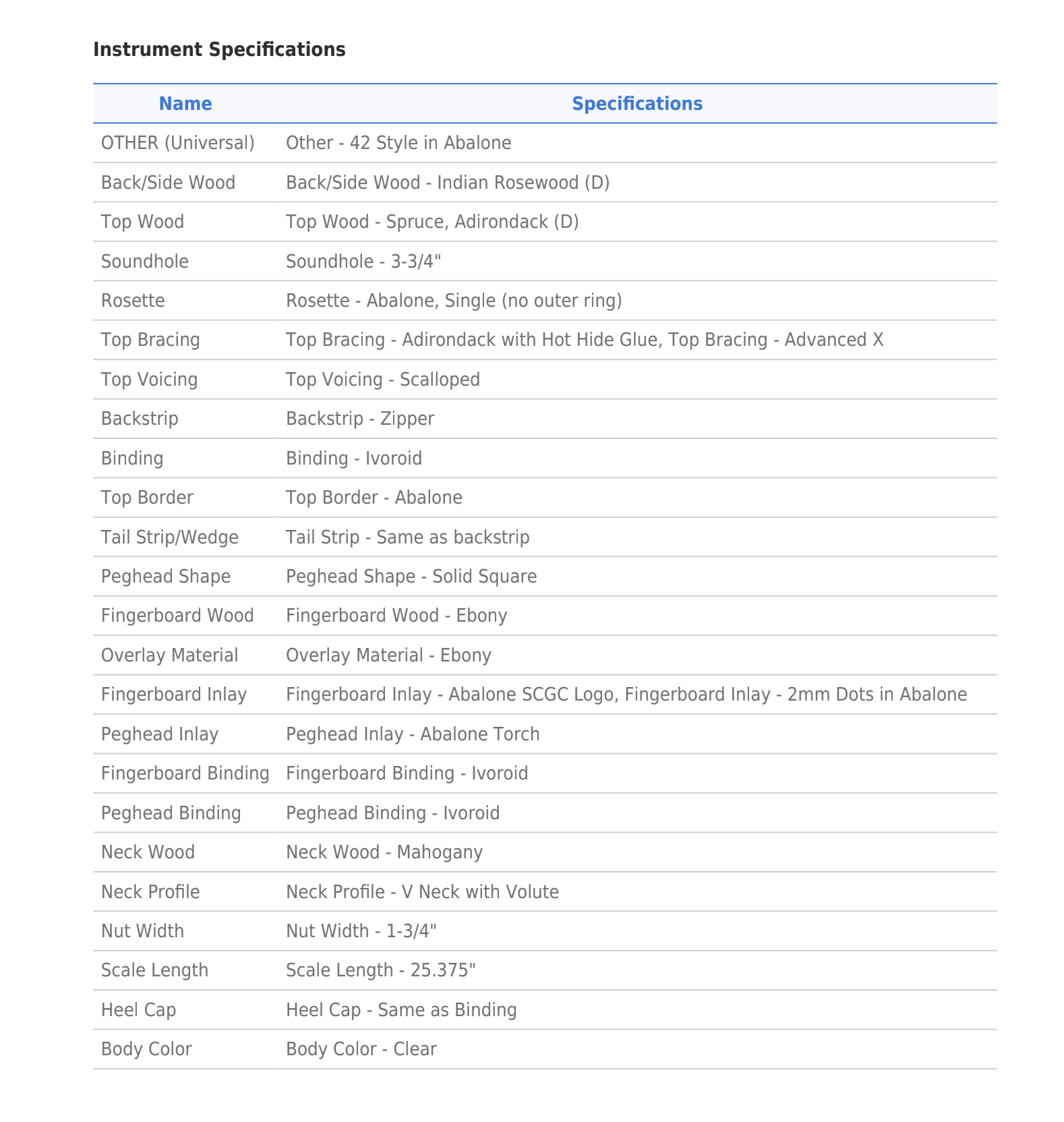Image resolution: width=1064 pixels, height=1122 pixels.
Task: Select the Scale Length - 25.375" value
Action: [x=380, y=970]
